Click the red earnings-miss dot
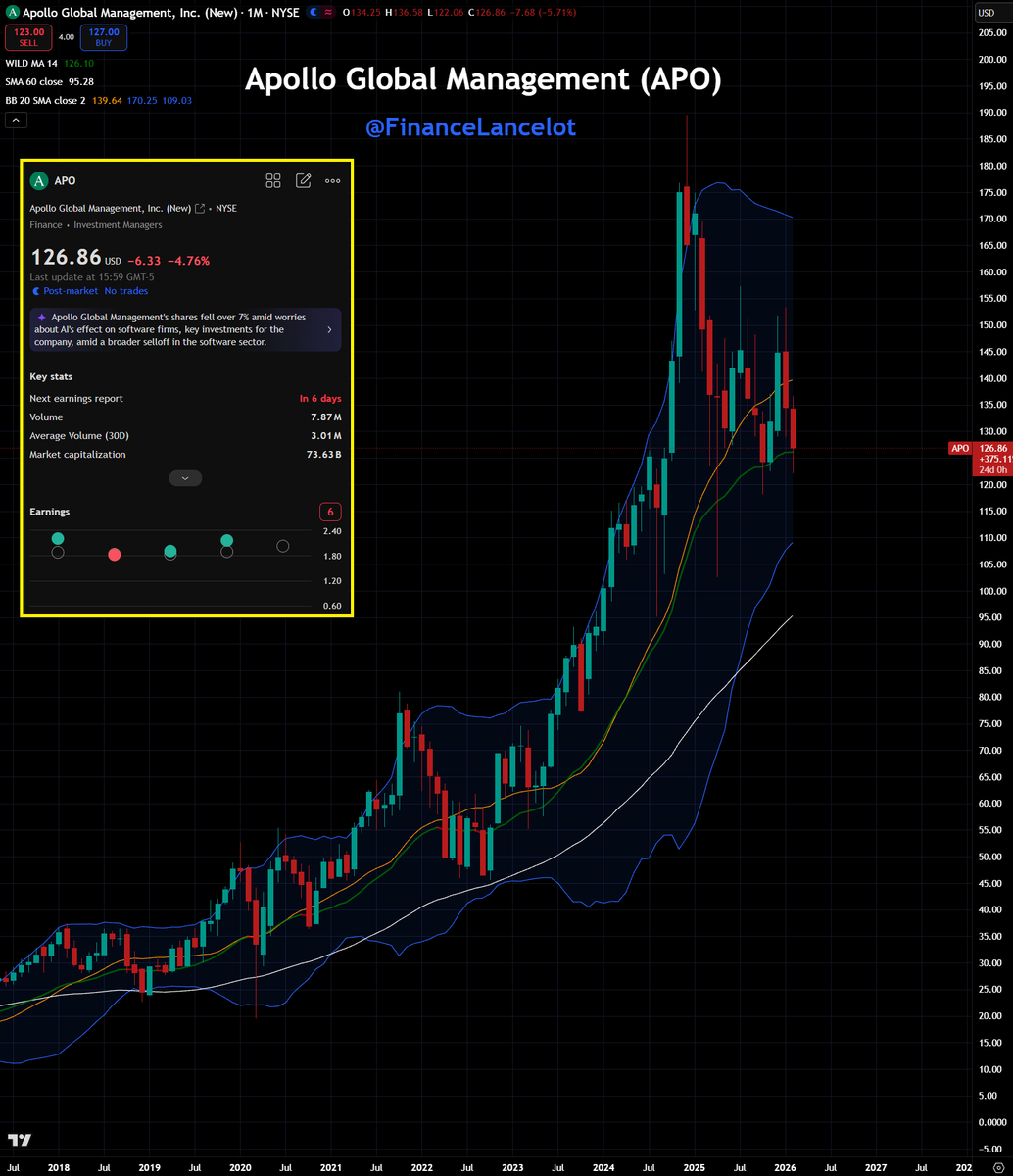This screenshot has width=1013, height=1176. click(114, 555)
